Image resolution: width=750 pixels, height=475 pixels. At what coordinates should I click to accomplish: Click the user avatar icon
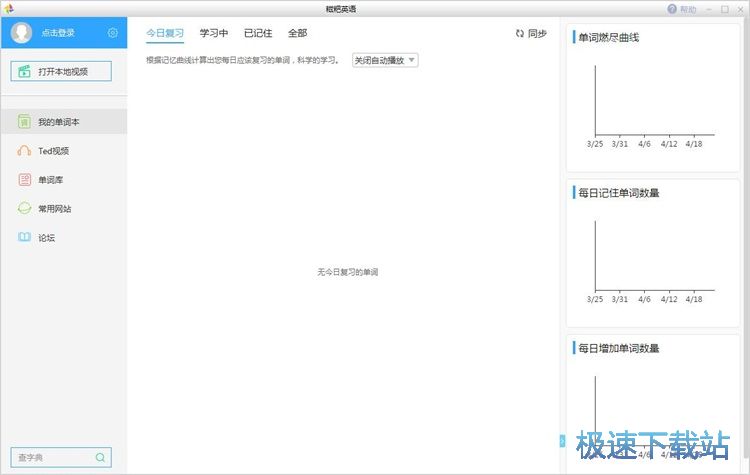point(22,33)
